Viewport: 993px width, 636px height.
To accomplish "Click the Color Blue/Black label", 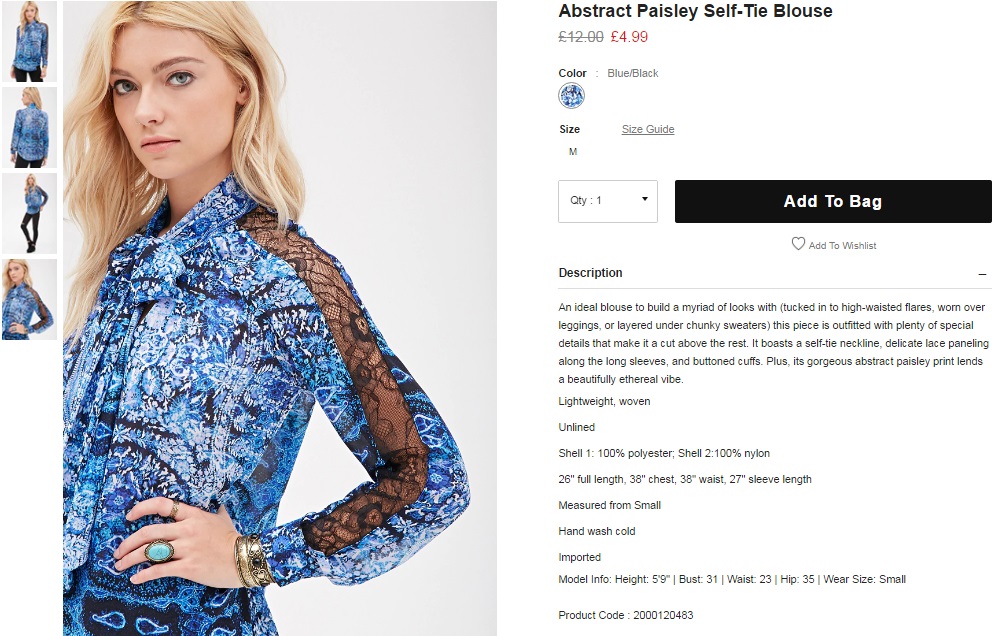I will pos(608,73).
